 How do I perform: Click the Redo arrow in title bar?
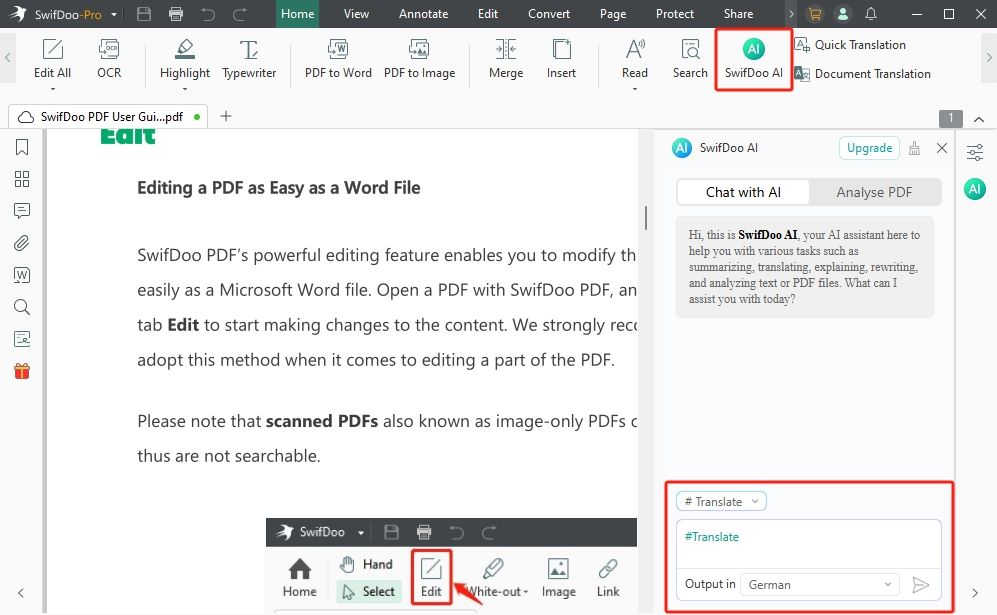240,14
